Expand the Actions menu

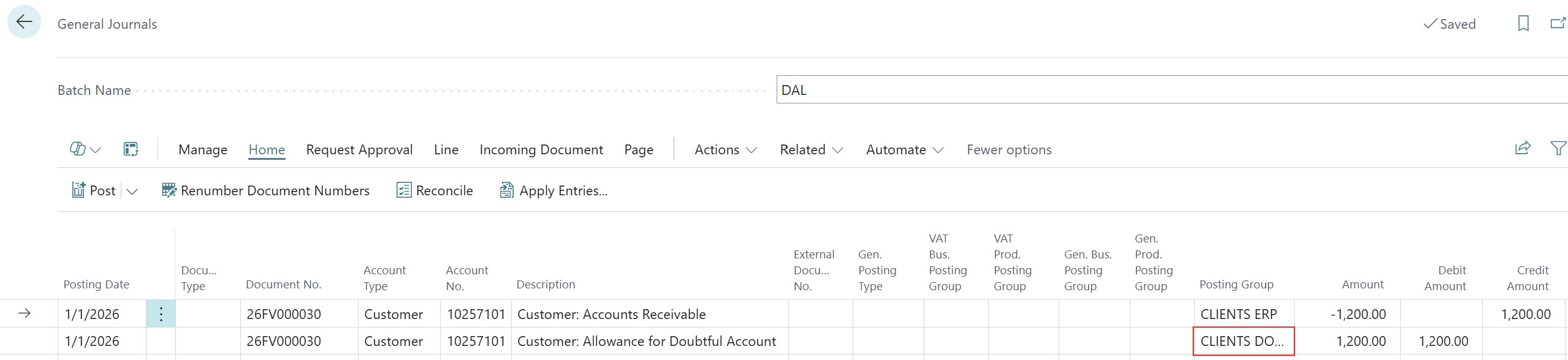click(725, 150)
